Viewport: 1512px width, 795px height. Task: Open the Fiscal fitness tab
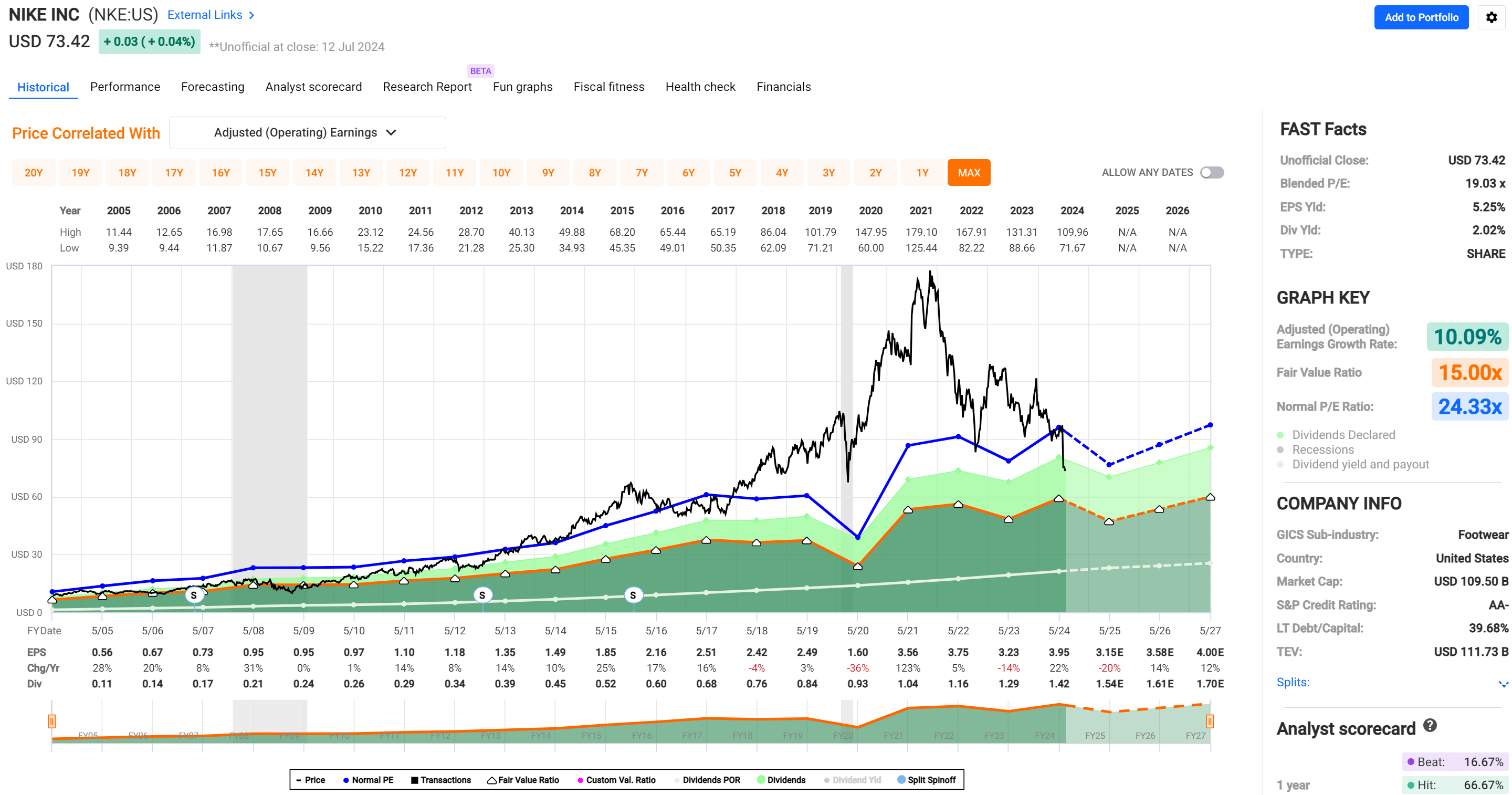[x=608, y=87]
